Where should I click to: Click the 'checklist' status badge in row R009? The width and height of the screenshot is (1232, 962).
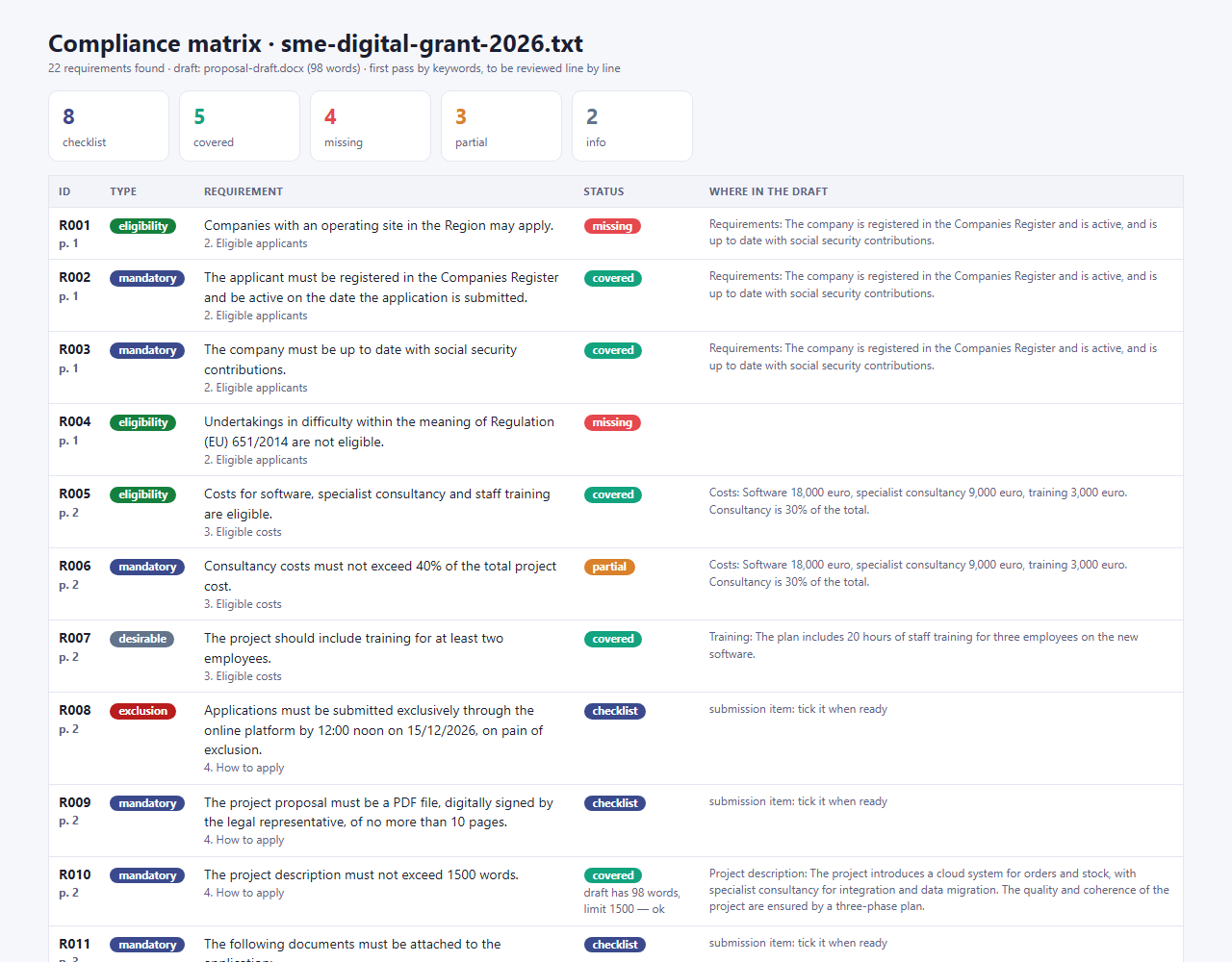click(615, 803)
